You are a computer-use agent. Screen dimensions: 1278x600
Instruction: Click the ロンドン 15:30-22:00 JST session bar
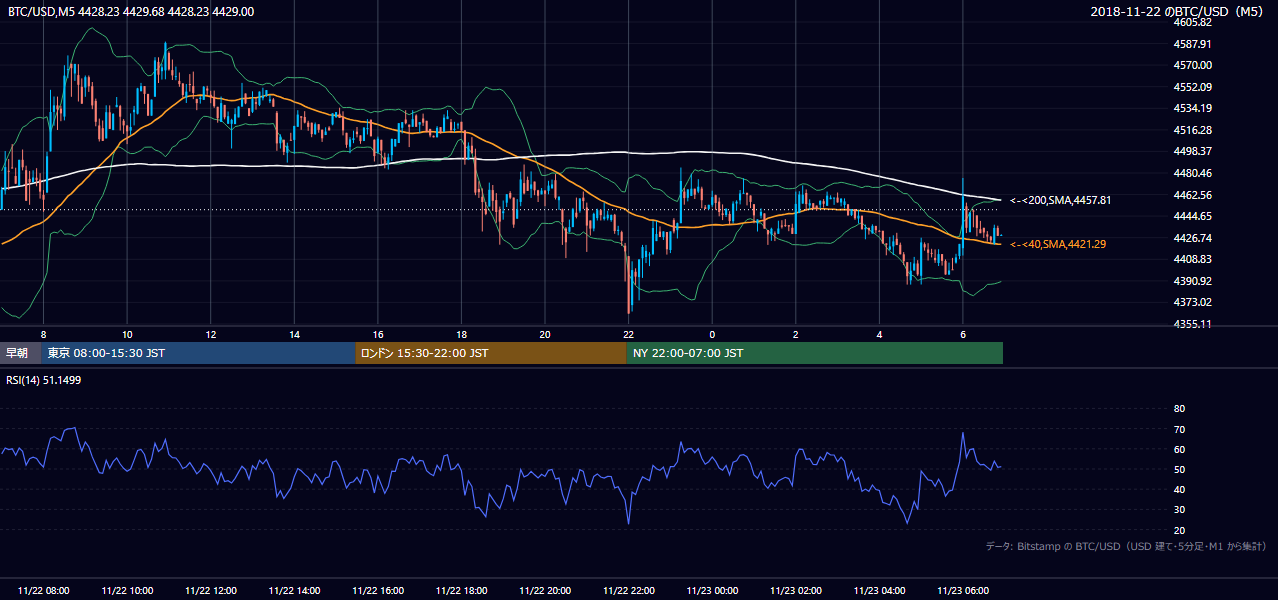pyautogui.click(x=491, y=353)
